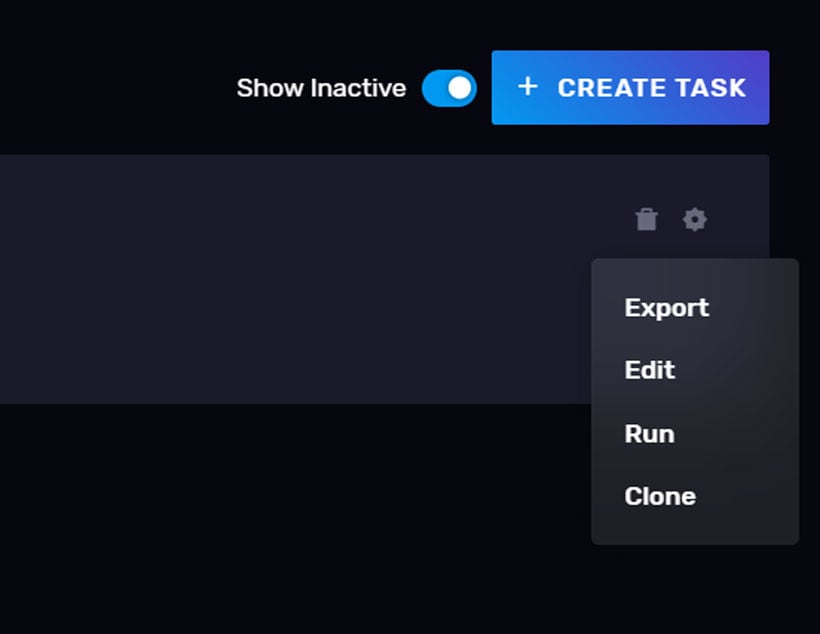Viewport: 820px width, 634px height.
Task: Click the Show Inactive label text
Action: click(x=321, y=88)
